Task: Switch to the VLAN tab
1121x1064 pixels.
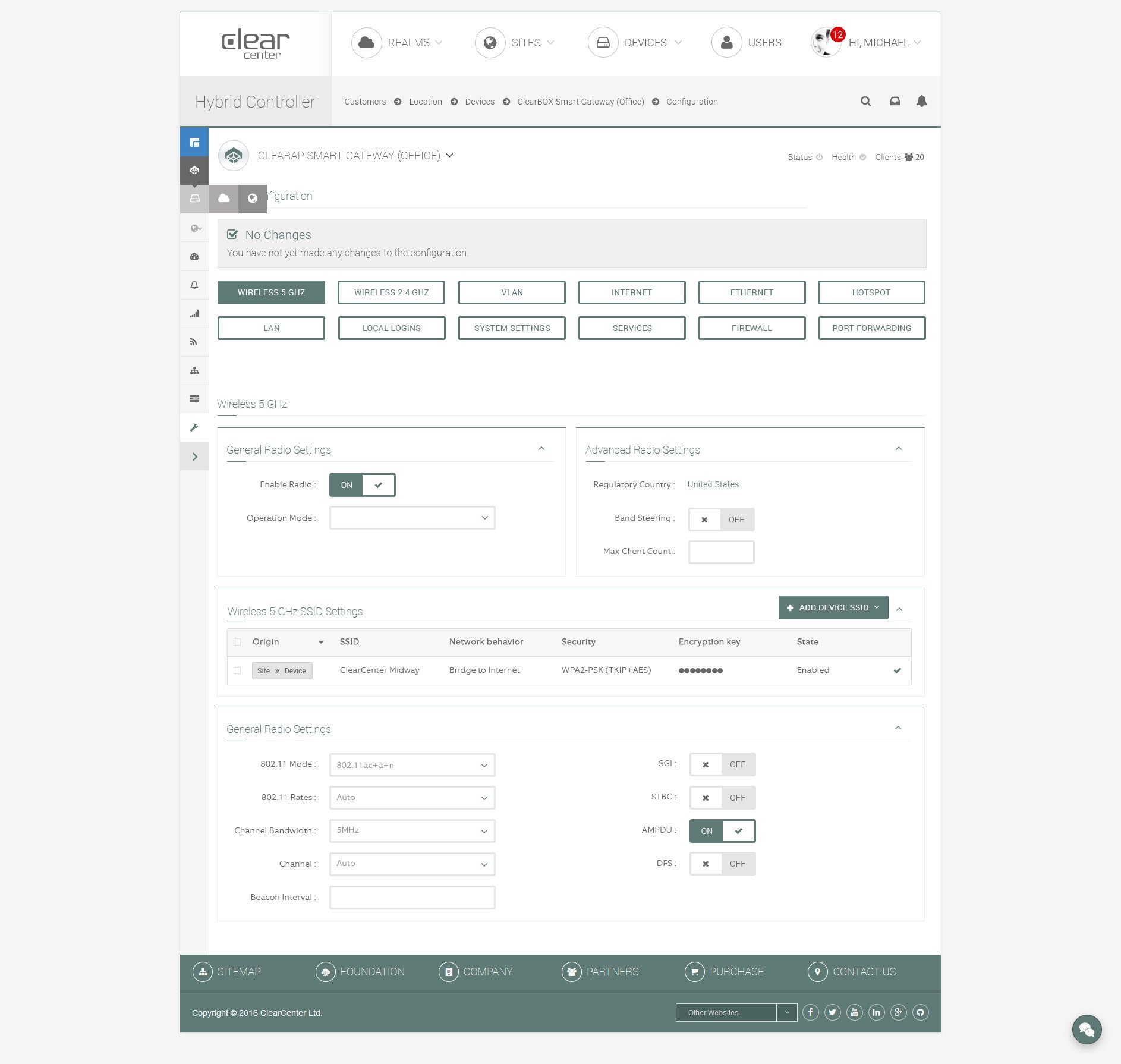Action: click(x=512, y=292)
